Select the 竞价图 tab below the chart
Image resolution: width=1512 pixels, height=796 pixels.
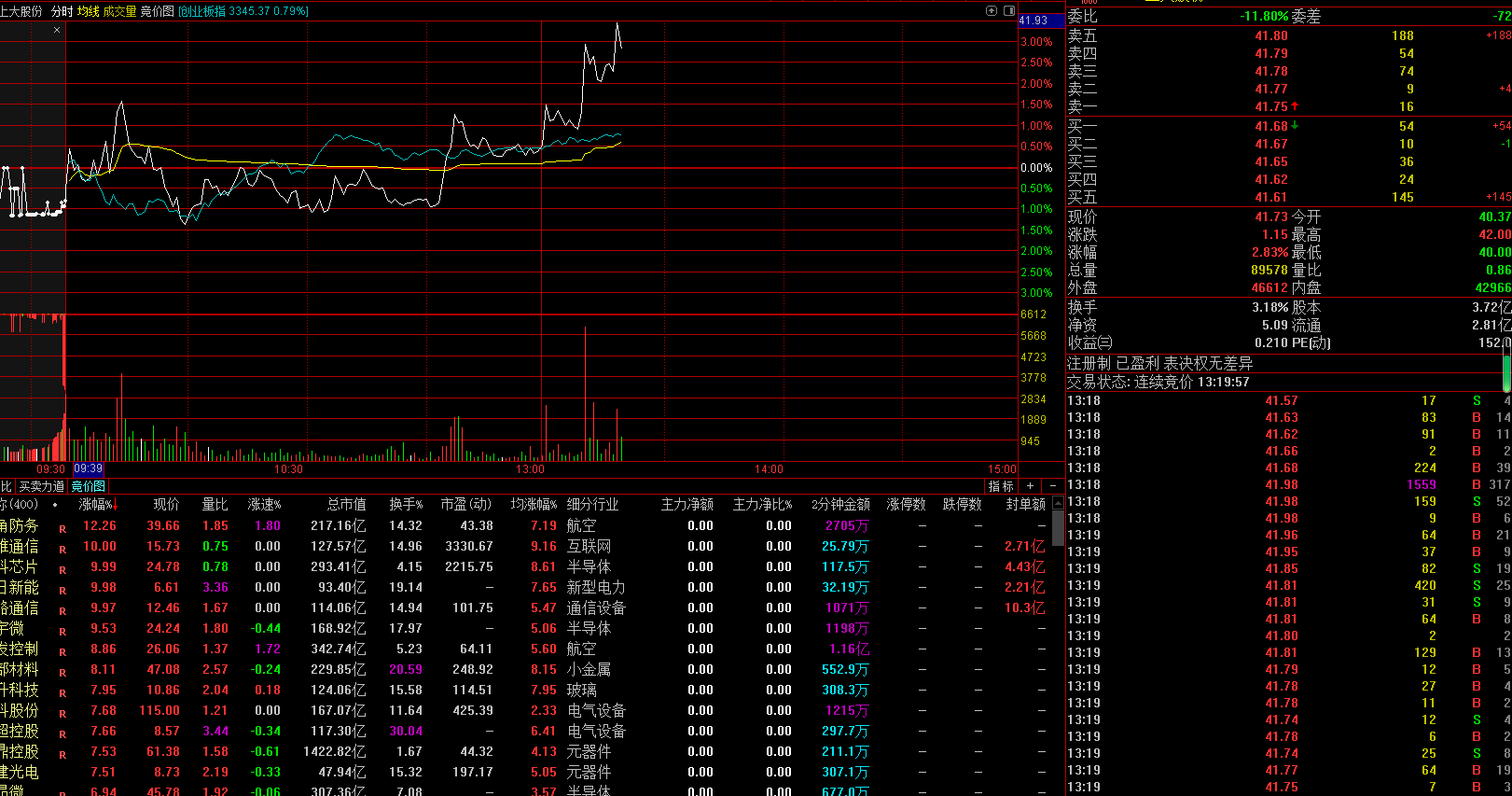(x=89, y=486)
